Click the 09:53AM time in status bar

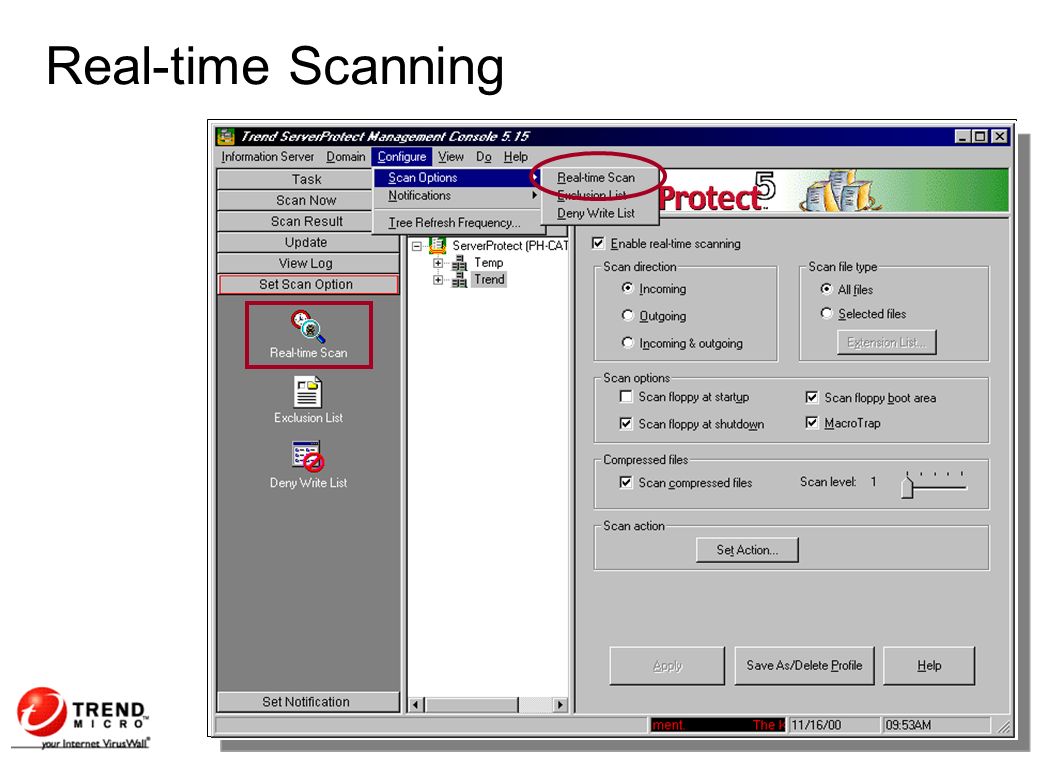[908, 725]
